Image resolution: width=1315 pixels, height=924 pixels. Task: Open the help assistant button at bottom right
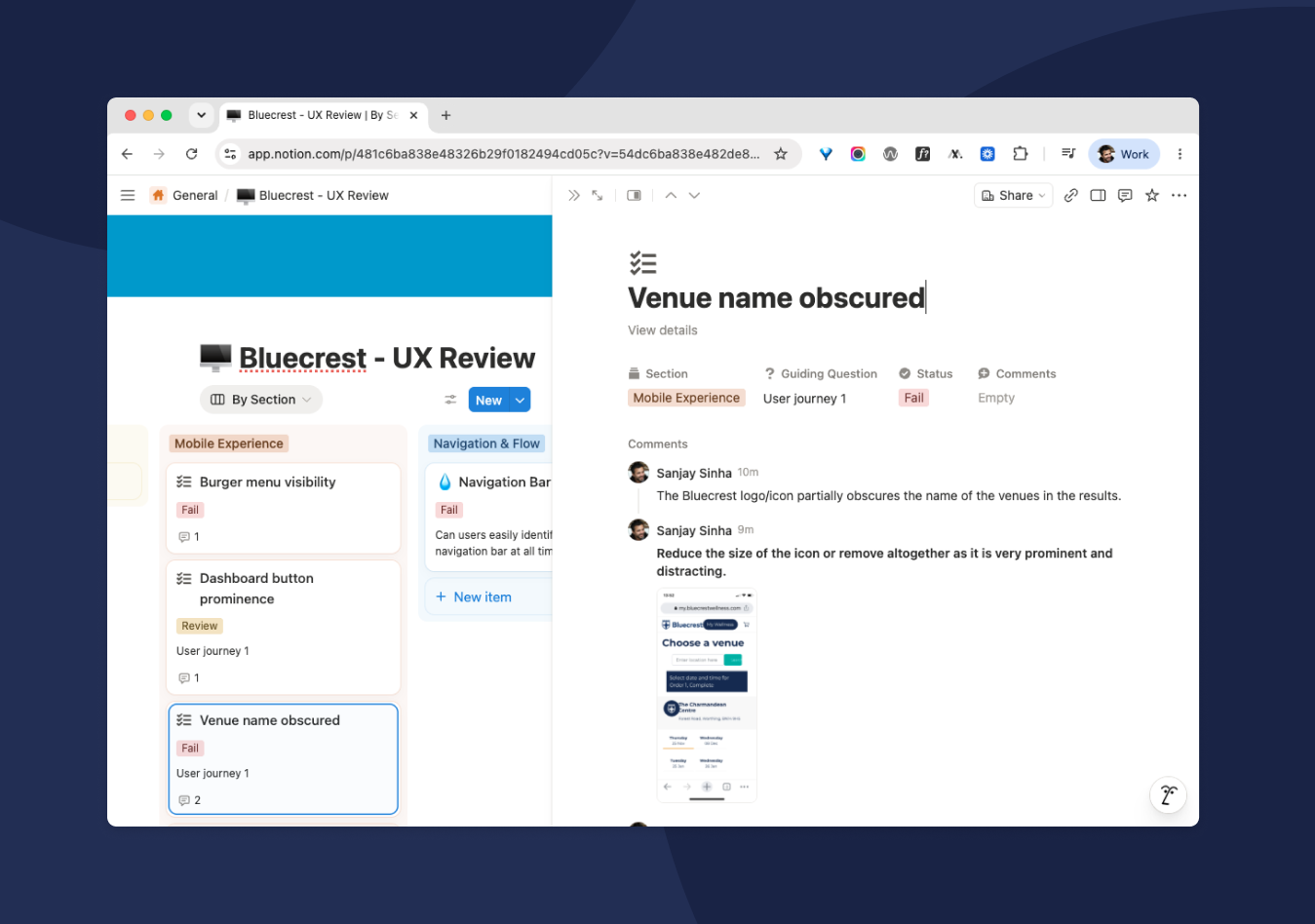tap(1168, 794)
